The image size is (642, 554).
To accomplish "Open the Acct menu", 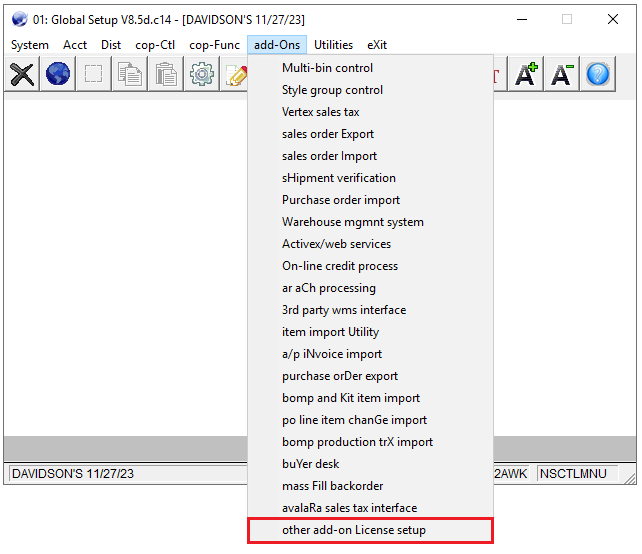I will click(x=75, y=45).
